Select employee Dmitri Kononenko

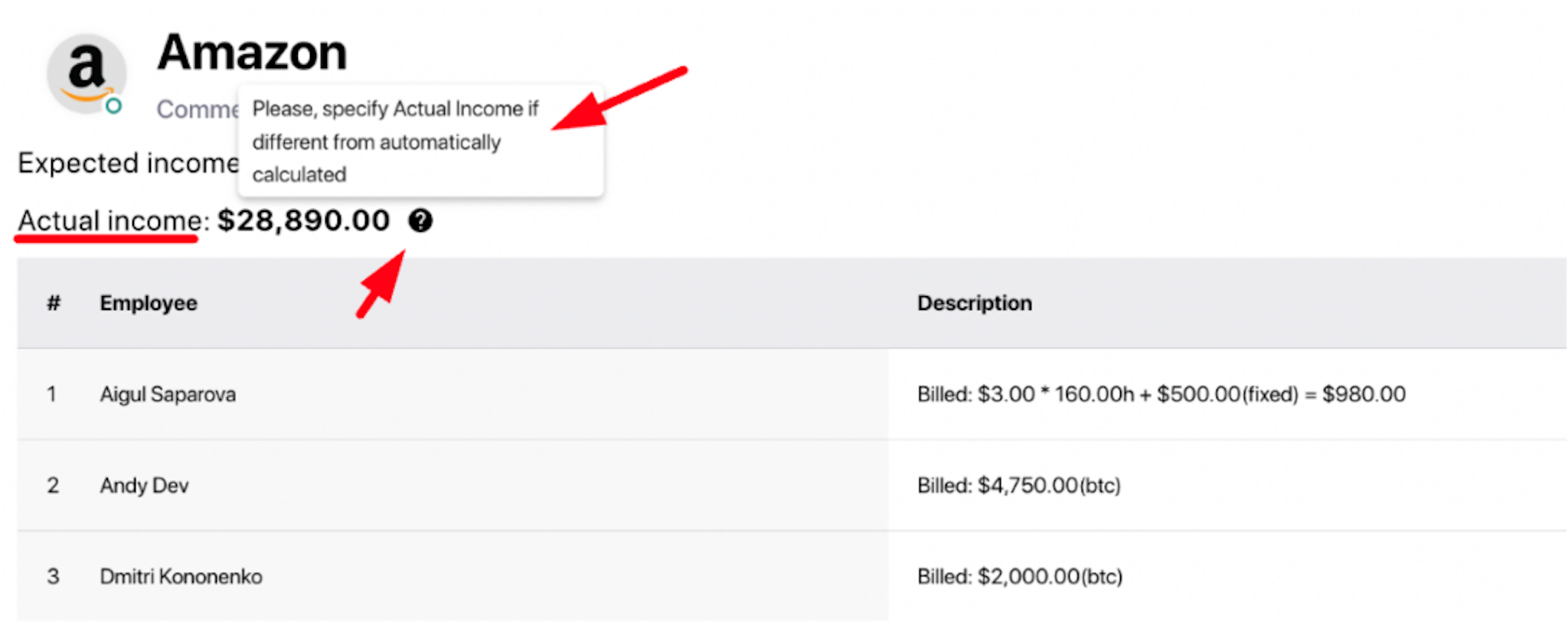[181, 576]
